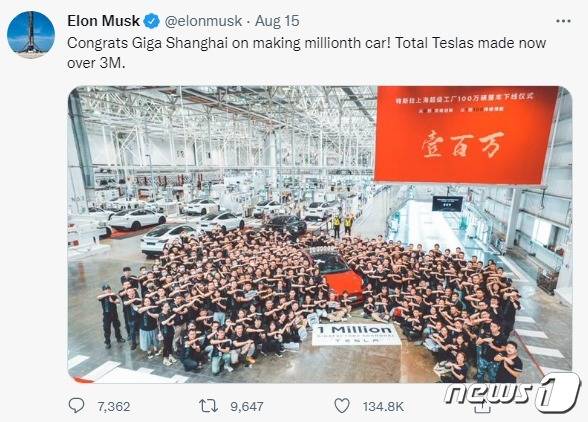This screenshot has width=588, height=422.
Task: Click the blue verified checkmark badge
Action: [152, 21]
